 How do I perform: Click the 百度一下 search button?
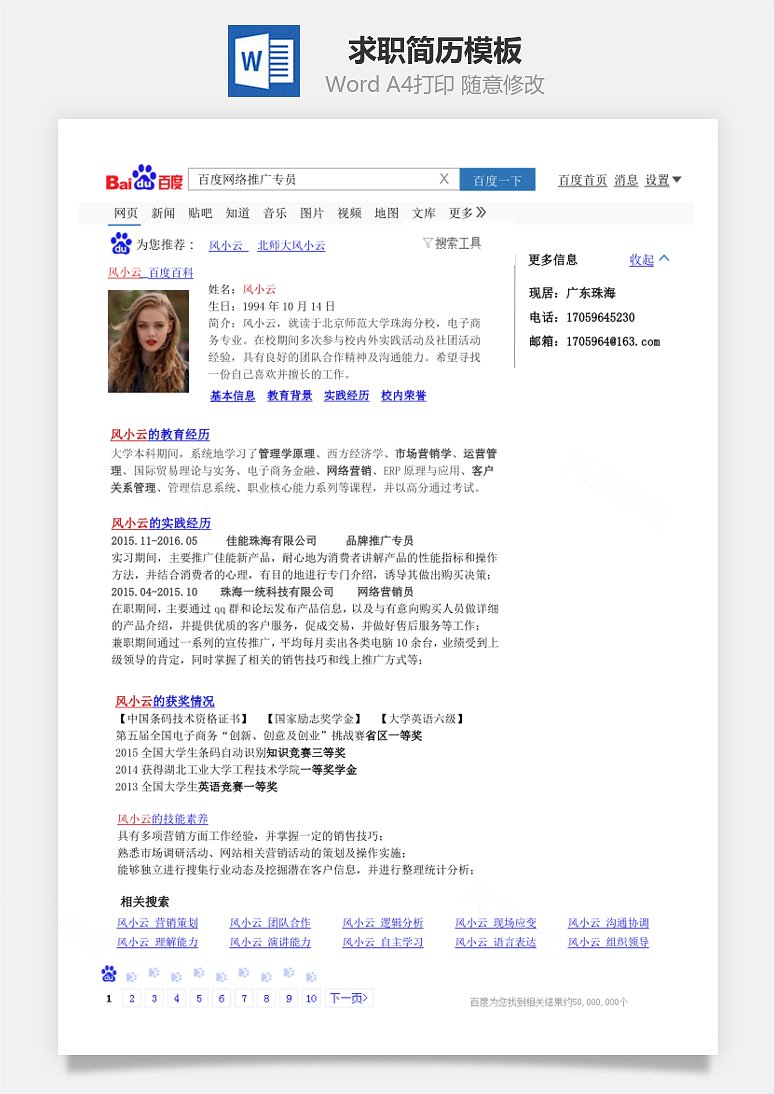(x=497, y=179)
